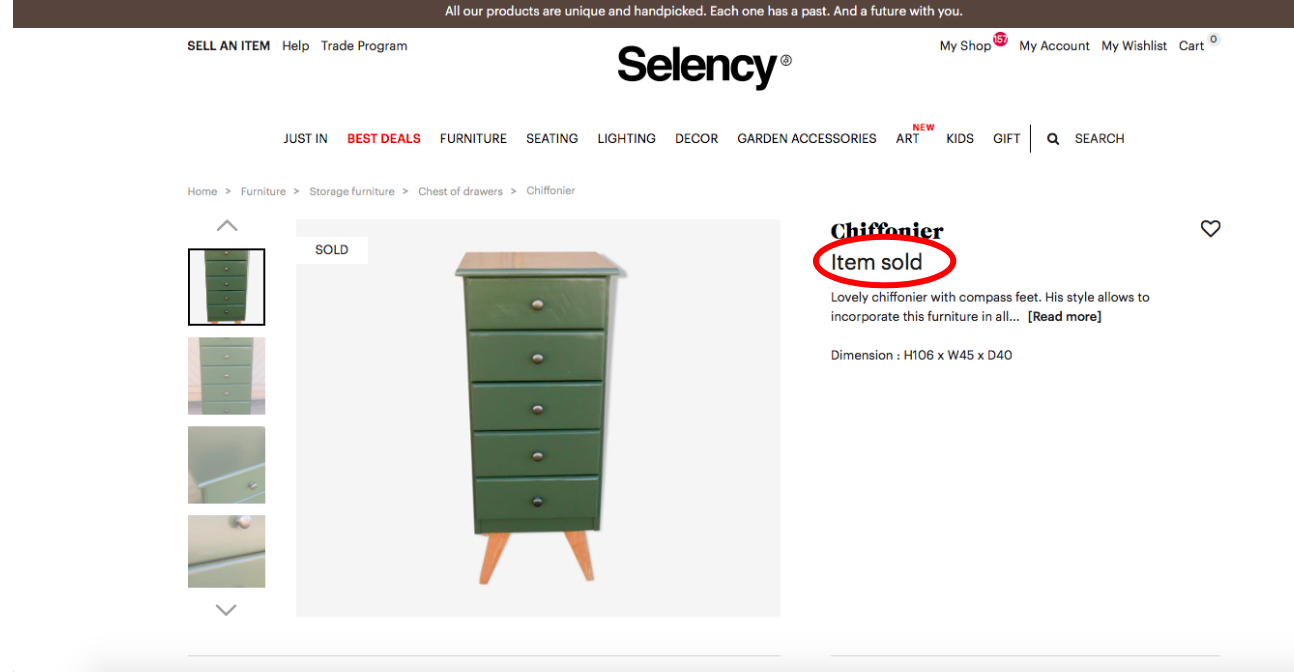Go to the LIGHTING category
Screen dimensions: 1294x672
[627, 139]
